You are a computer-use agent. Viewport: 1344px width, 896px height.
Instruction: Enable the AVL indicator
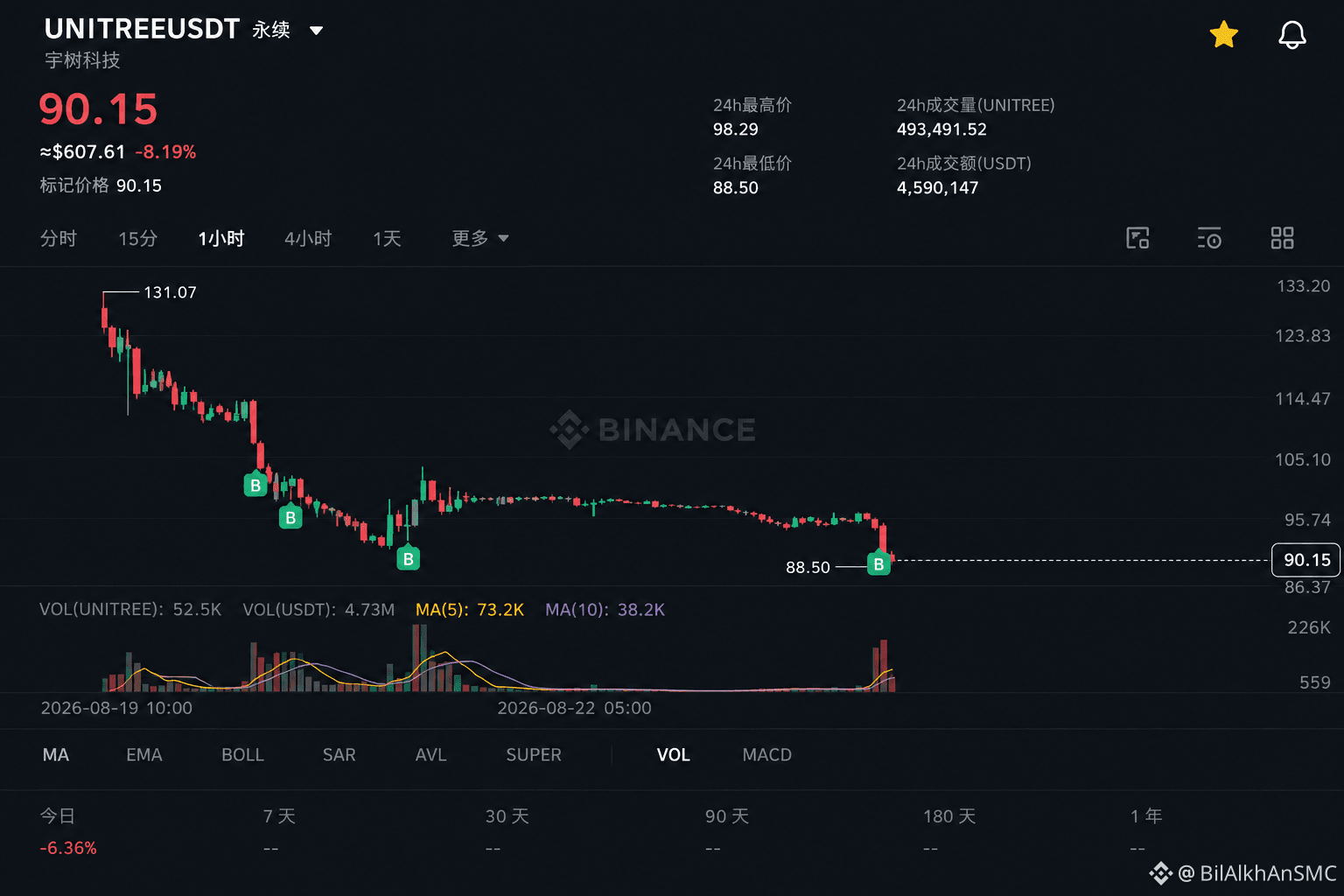(430, 754)
